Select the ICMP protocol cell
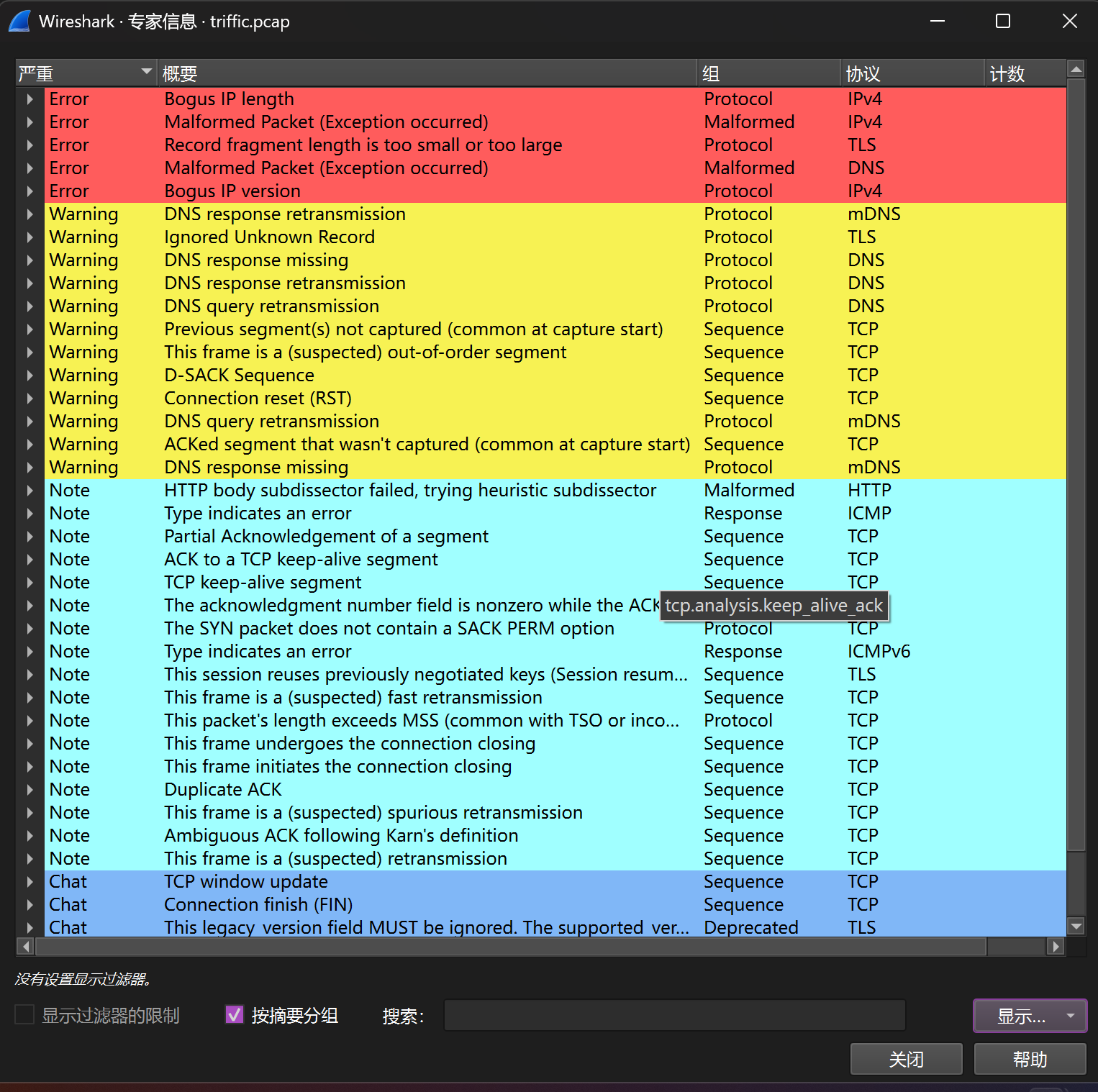The width and height of the screenshot is (1098, 1092). (869, 514)
